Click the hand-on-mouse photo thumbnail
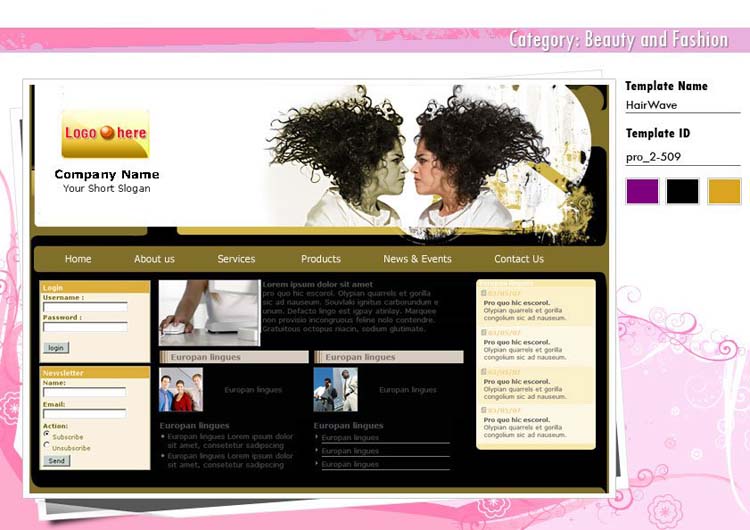750x530 pixels. click(x=209, y=313)
